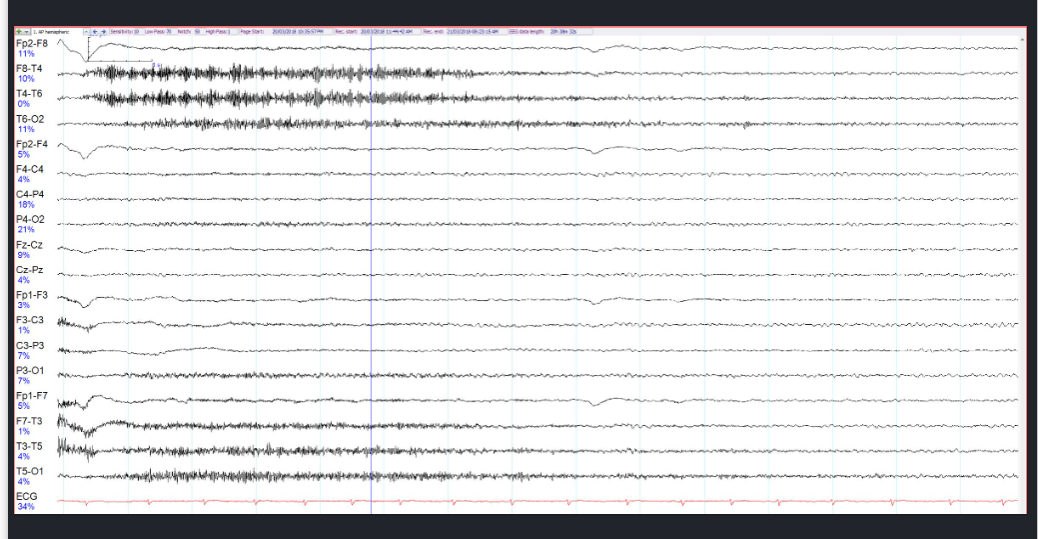Click the EEG data length value
1038x539 pixels.
563,31
